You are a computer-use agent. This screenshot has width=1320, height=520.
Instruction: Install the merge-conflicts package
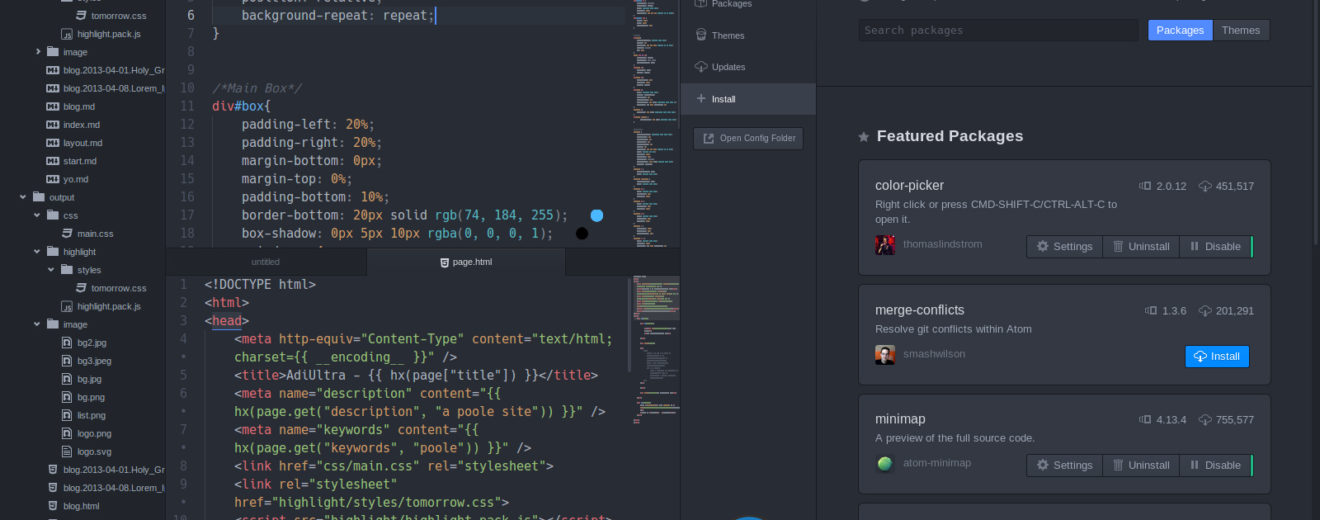[1216, 356]
